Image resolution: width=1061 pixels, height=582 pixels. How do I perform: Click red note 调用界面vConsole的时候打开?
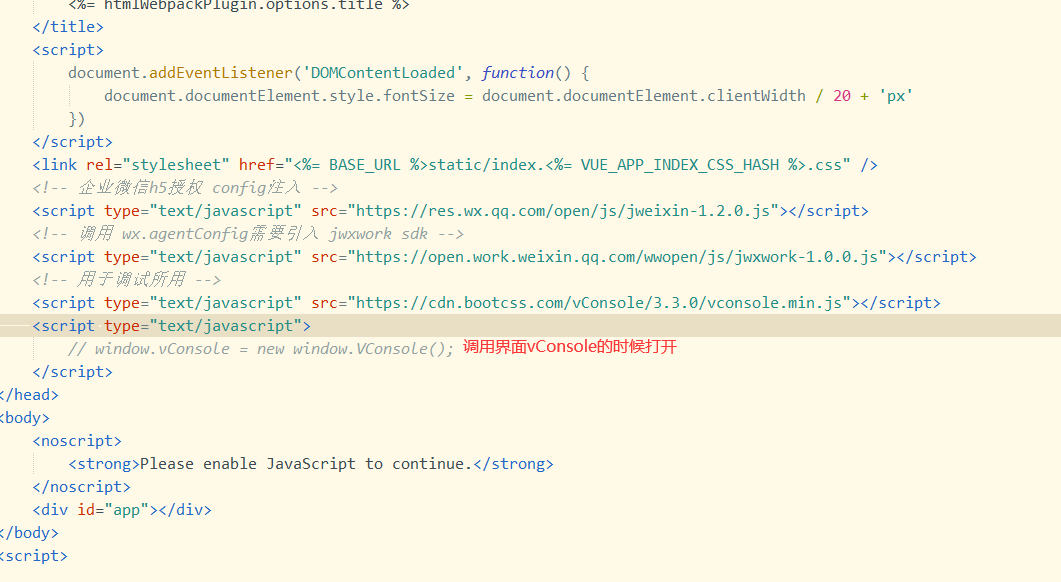[570, 347]
